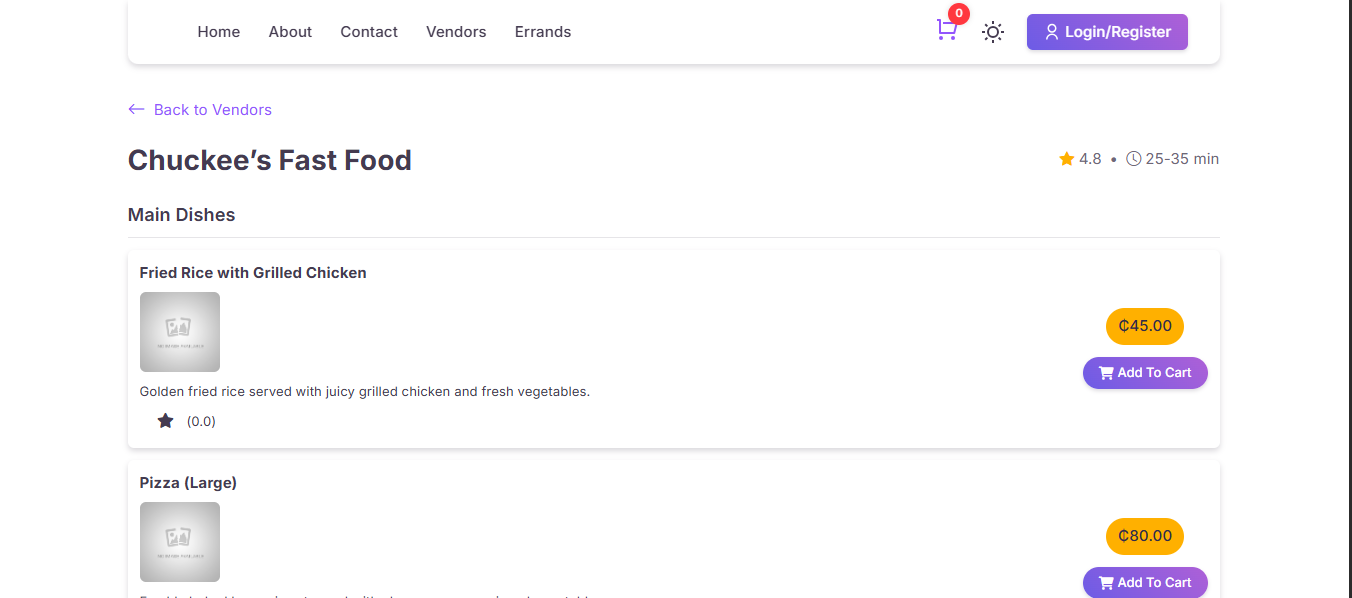Add Pizza (Large) to cart
Screen dimensions: 1352x598
point(1145,582)
